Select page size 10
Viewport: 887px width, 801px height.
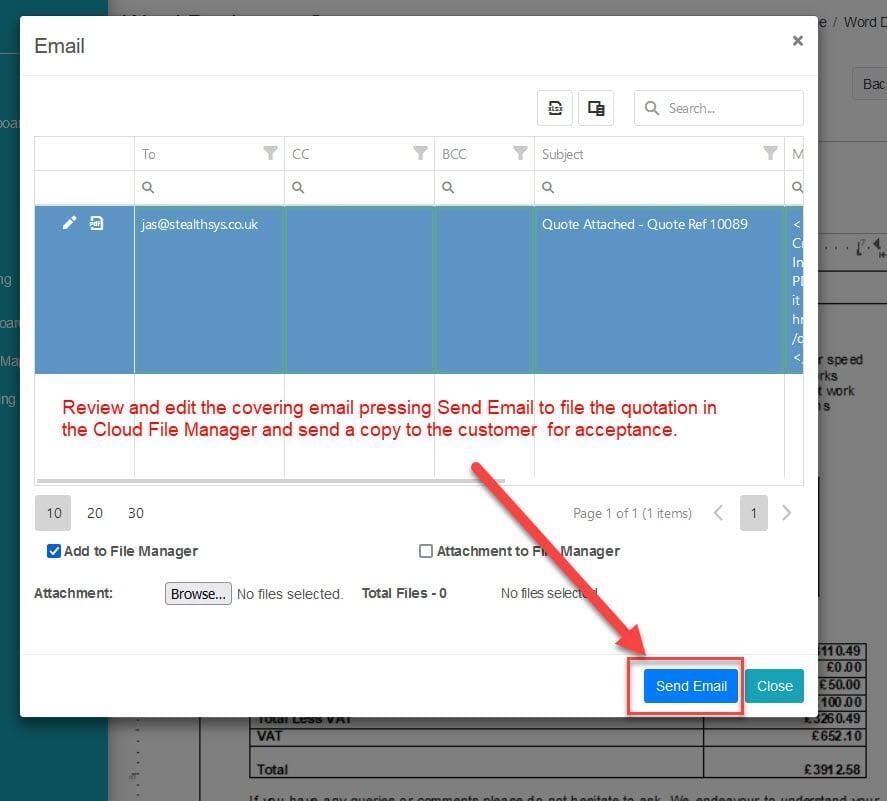point(54,513)
